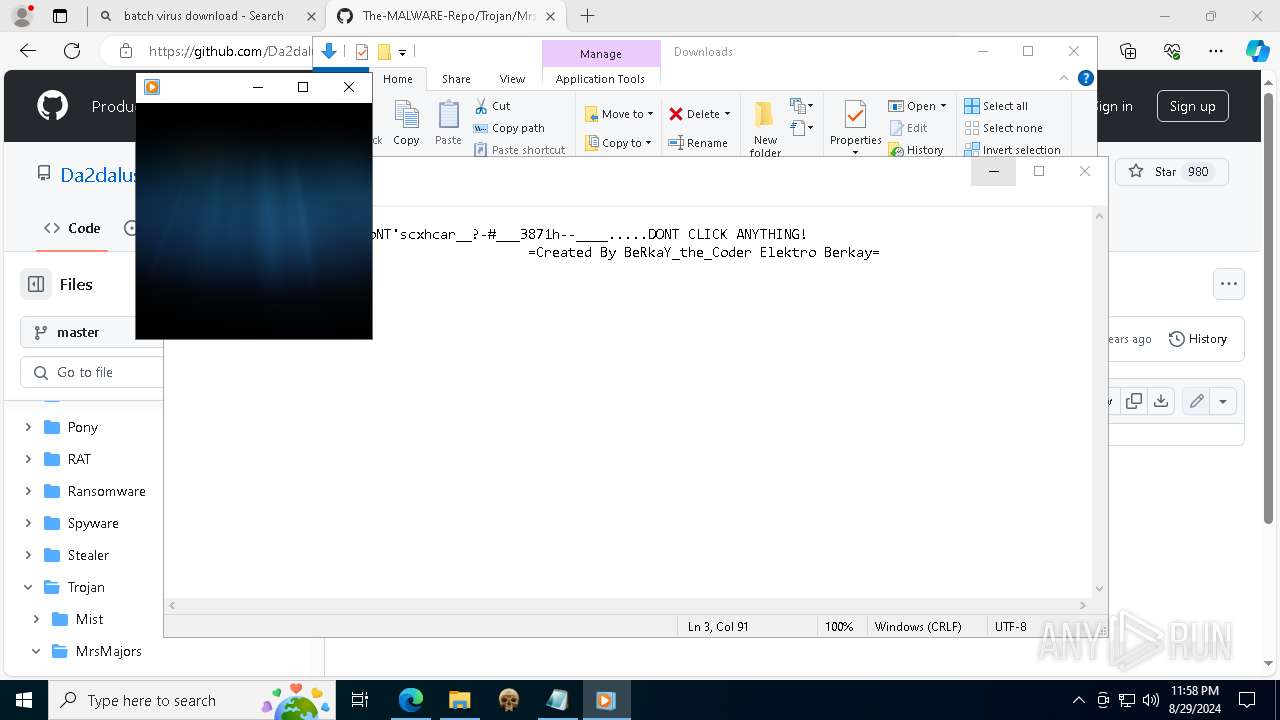Screen dimensions: 1280x720
Task: Toggle Explorer quick access properties checkmark
Action: click(362, 52)
